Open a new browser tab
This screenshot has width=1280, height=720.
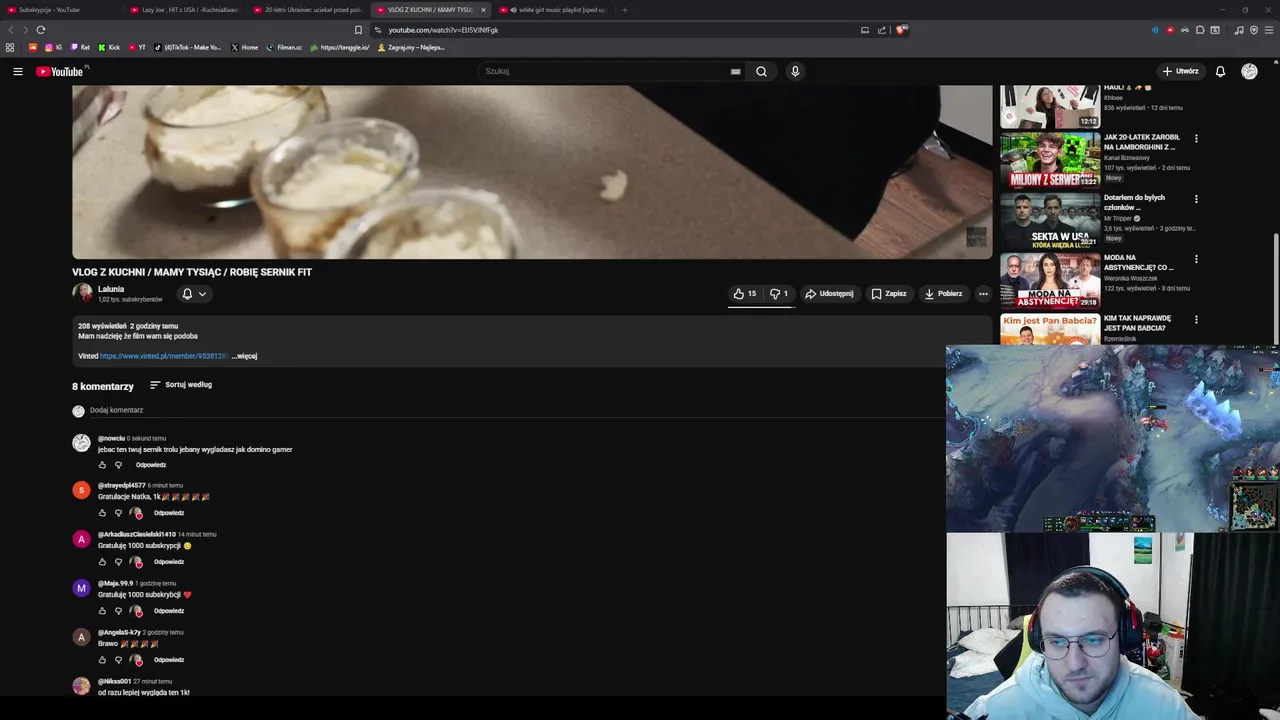[624, 10]
